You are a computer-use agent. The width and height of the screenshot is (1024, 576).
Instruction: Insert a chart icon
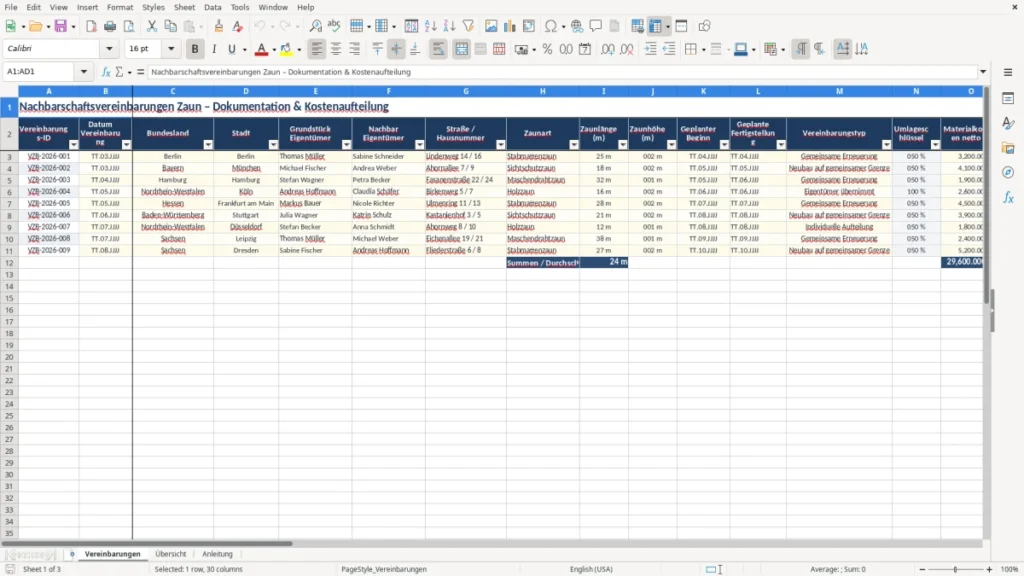pyautogui.click(x=510, y=26)
